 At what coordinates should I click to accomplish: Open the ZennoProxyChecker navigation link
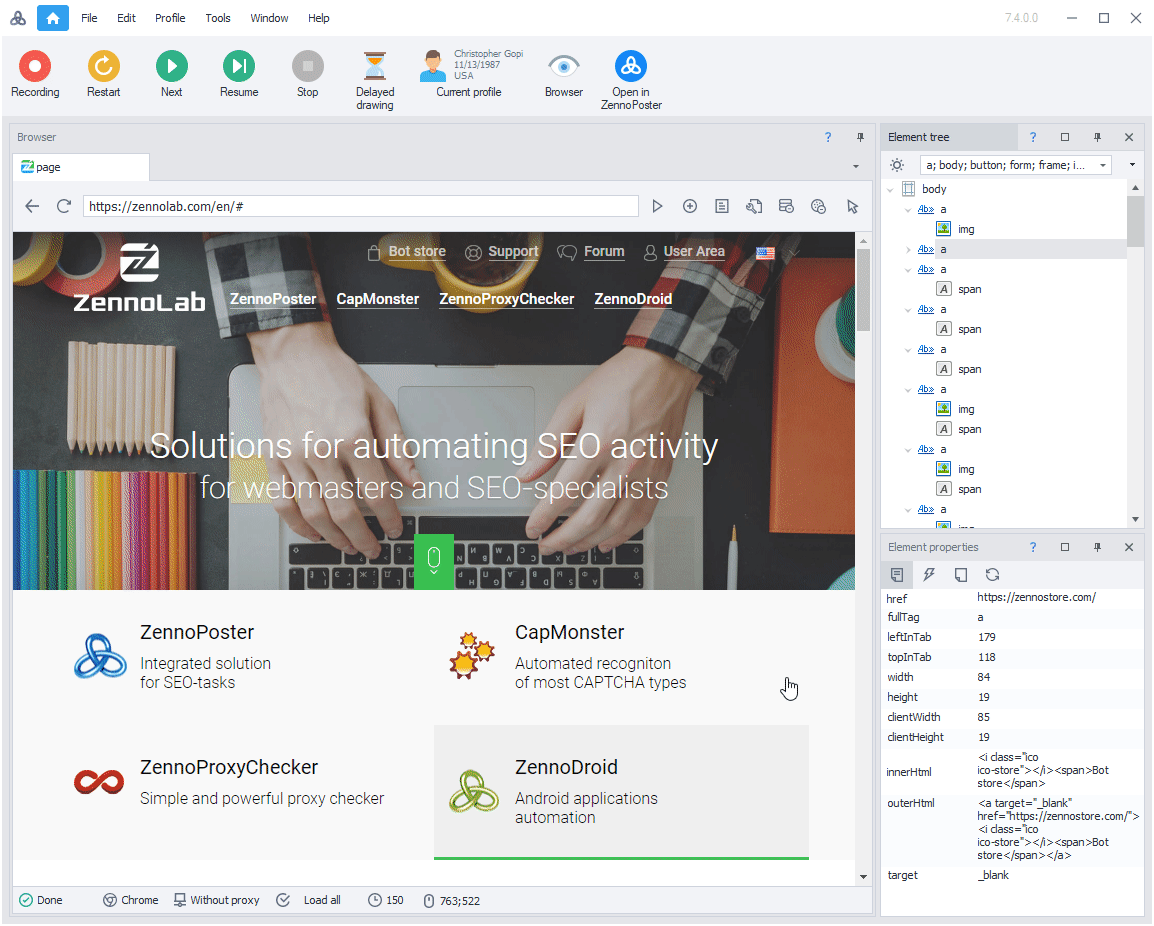coord(506,299)
